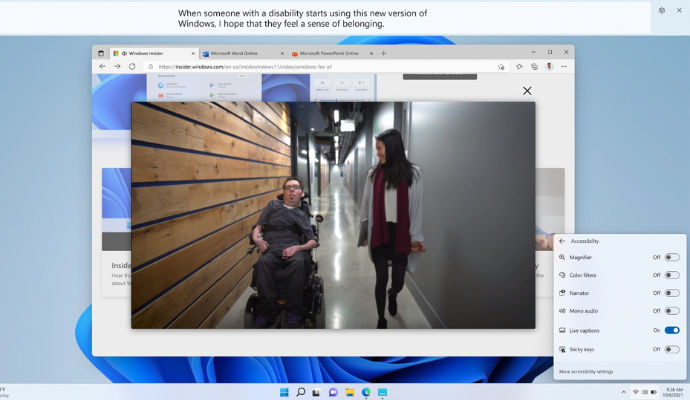Close the Microsoft PowerPoint Online tab
Viewport: 690px width, 400px height.
point(371,53)
